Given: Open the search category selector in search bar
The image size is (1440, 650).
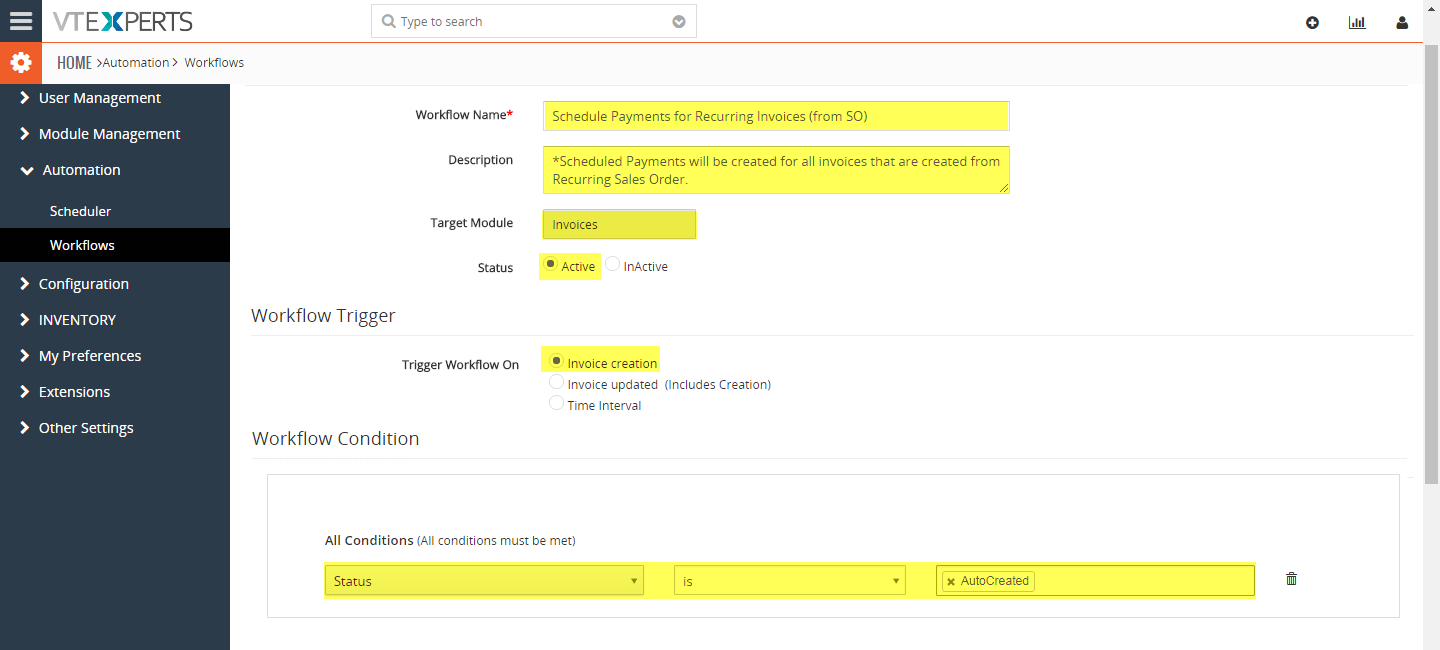Looking at the screenshot, I should [x=678, y=20].
